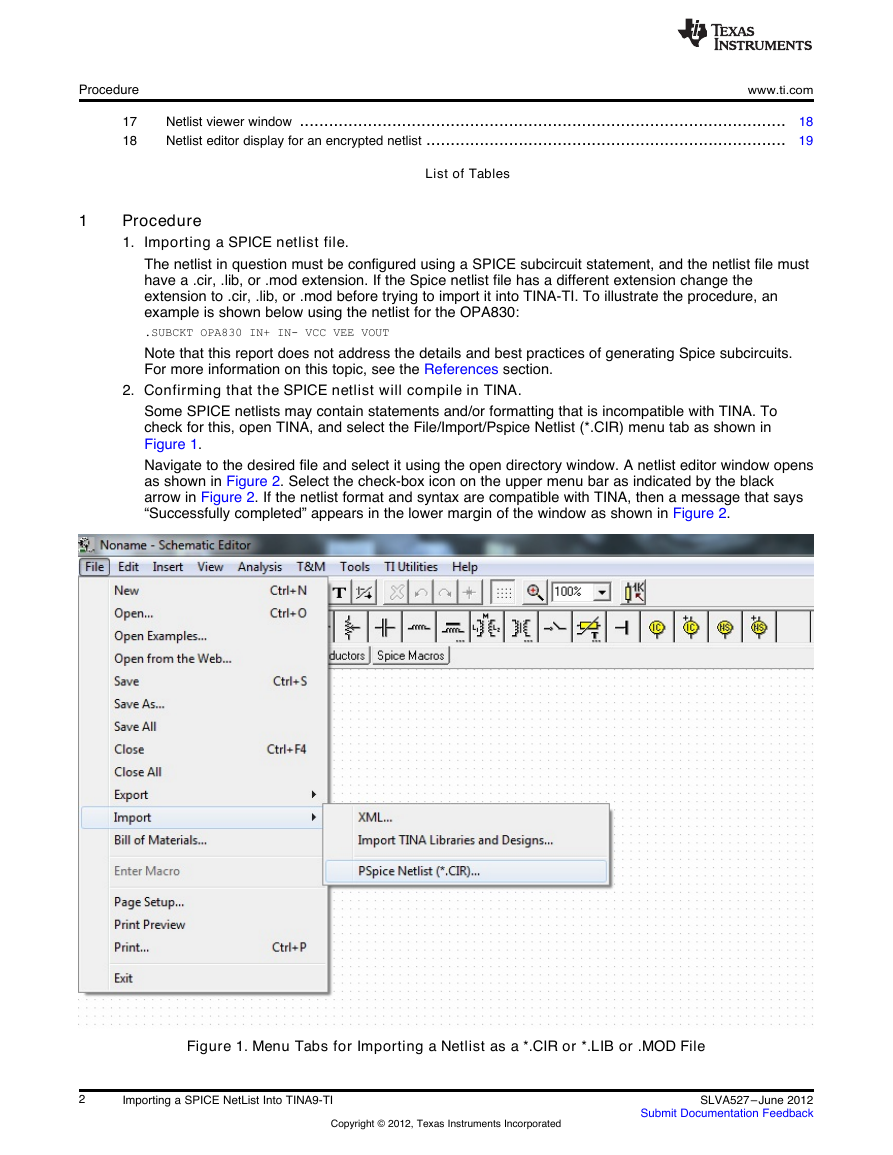Image resolution: width=893 pixels, height=1155 pixels.
Task: Select the single terminal bar component icon
Action: pyautogui.click(x=623, y=628)
